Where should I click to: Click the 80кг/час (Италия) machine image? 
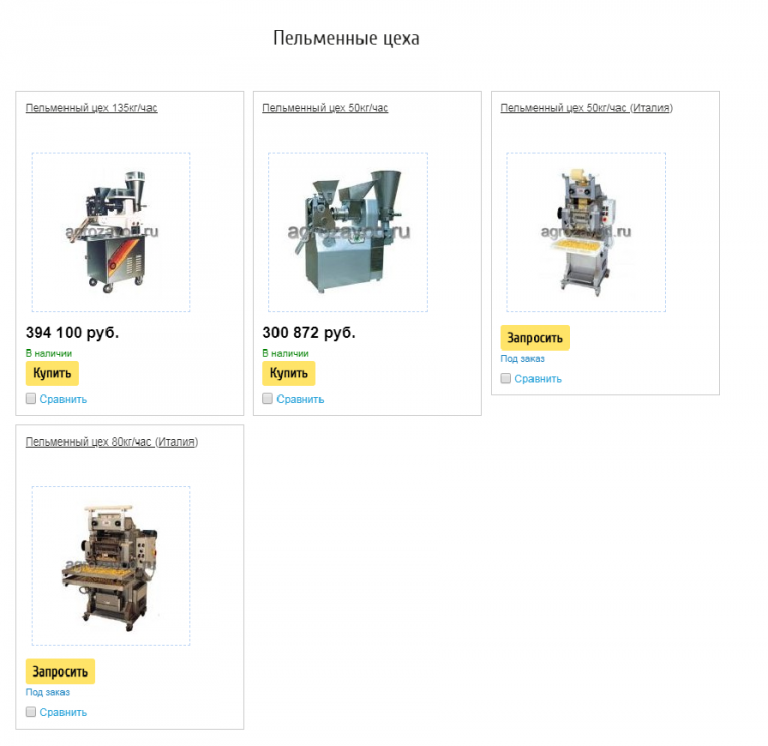(x=111, y=566)
